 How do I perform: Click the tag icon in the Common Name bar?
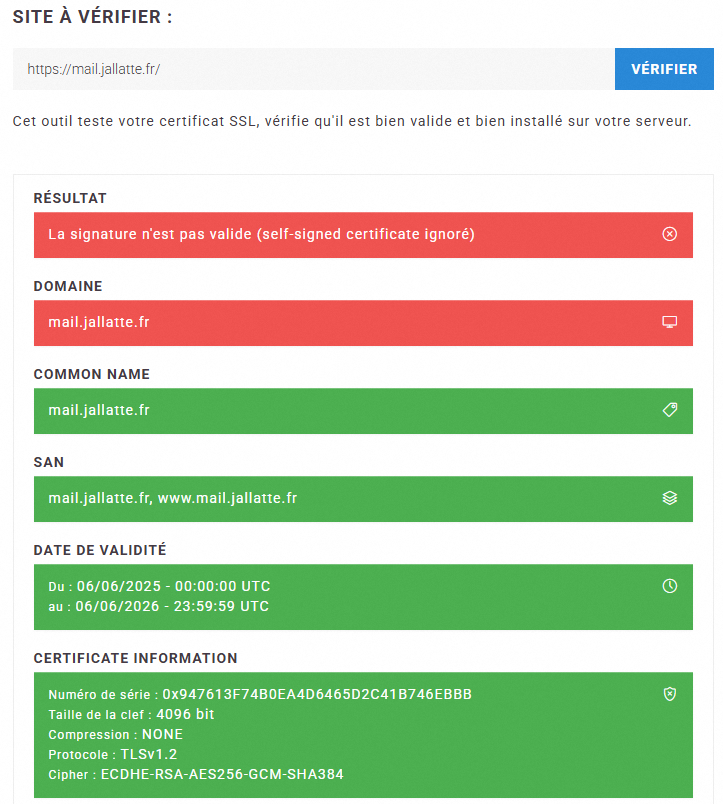point(670,410)
